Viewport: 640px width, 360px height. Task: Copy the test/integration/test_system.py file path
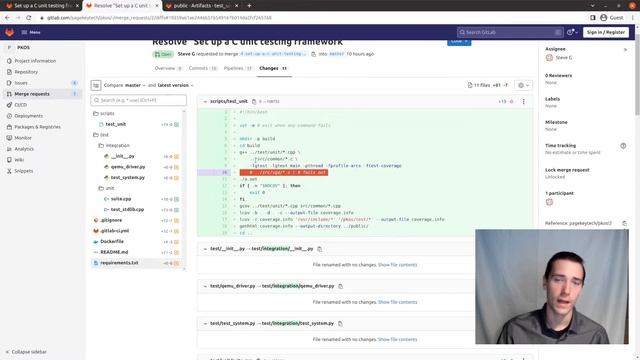tap(340, 324)
